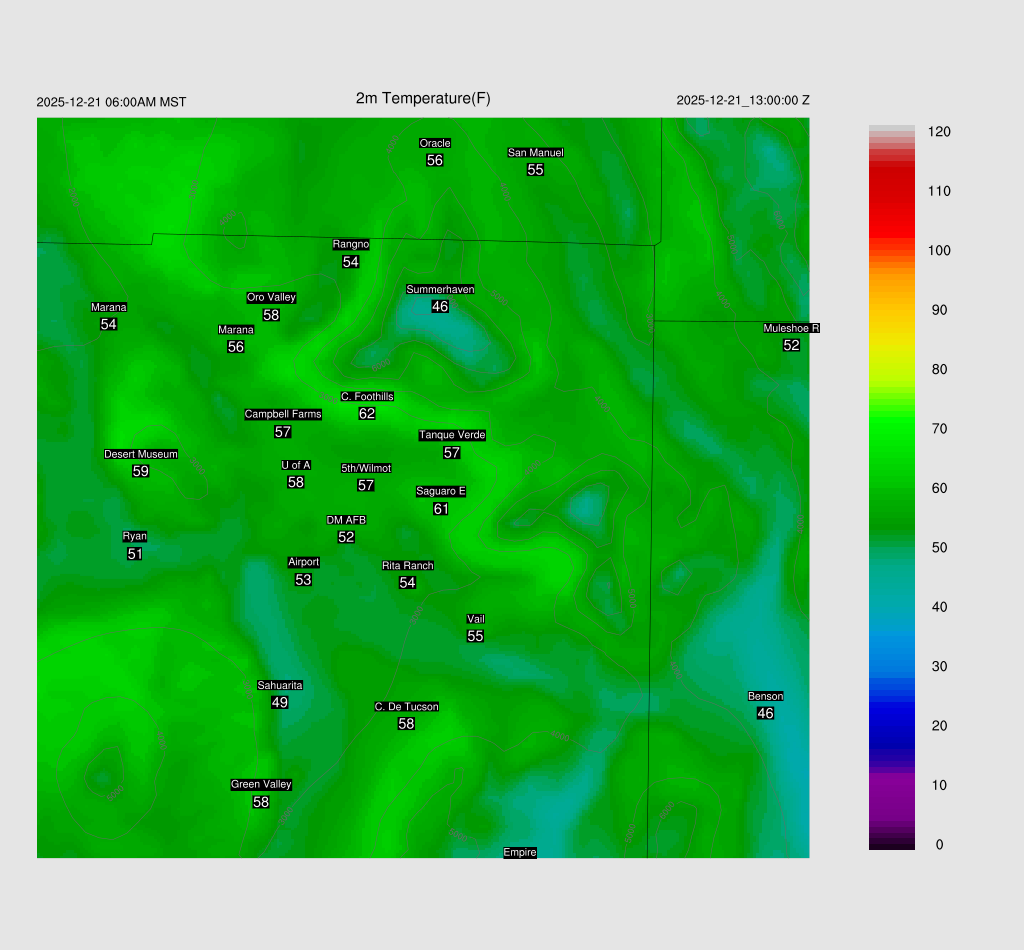Select the Muleshoe R station label

click(791, 328)
